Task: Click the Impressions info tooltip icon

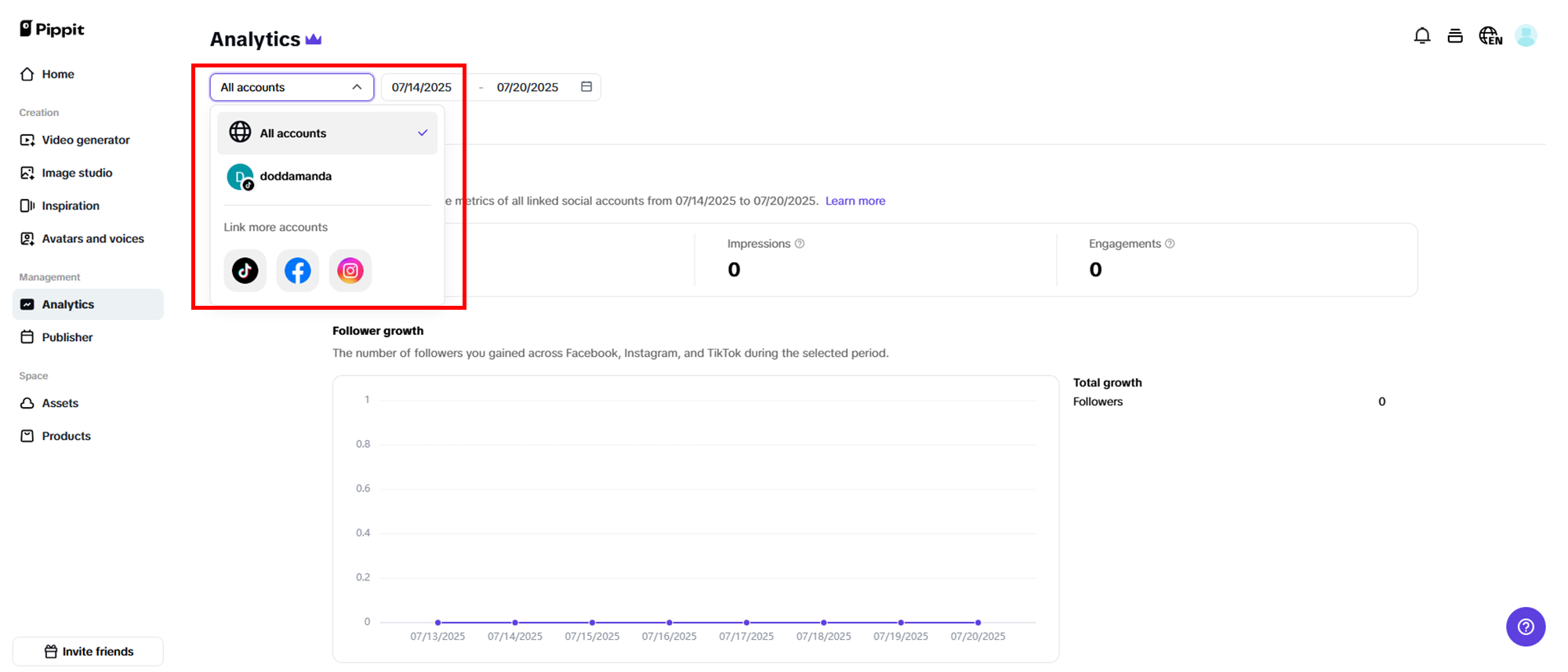Action: coord(800,244)
